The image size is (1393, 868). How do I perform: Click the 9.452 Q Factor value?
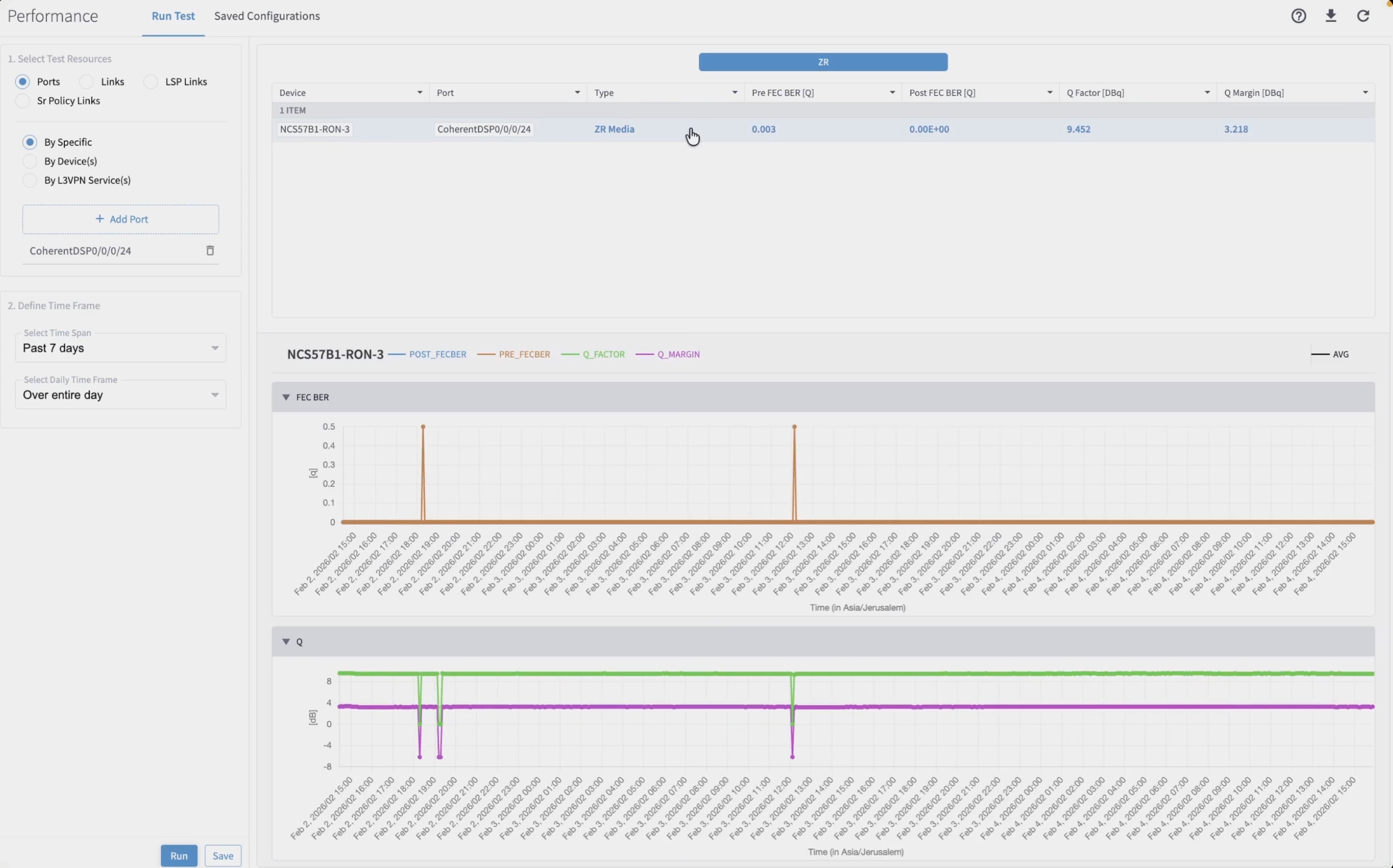coord(1078,129)
